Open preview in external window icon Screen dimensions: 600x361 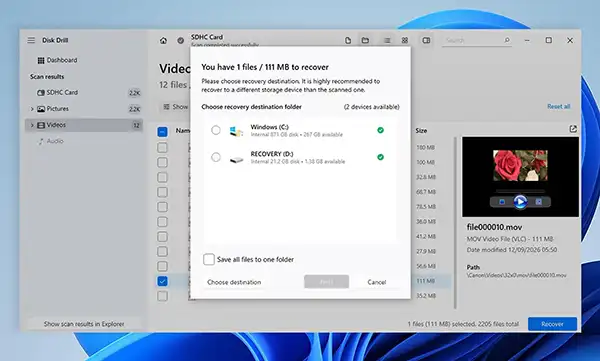[573, 129]
